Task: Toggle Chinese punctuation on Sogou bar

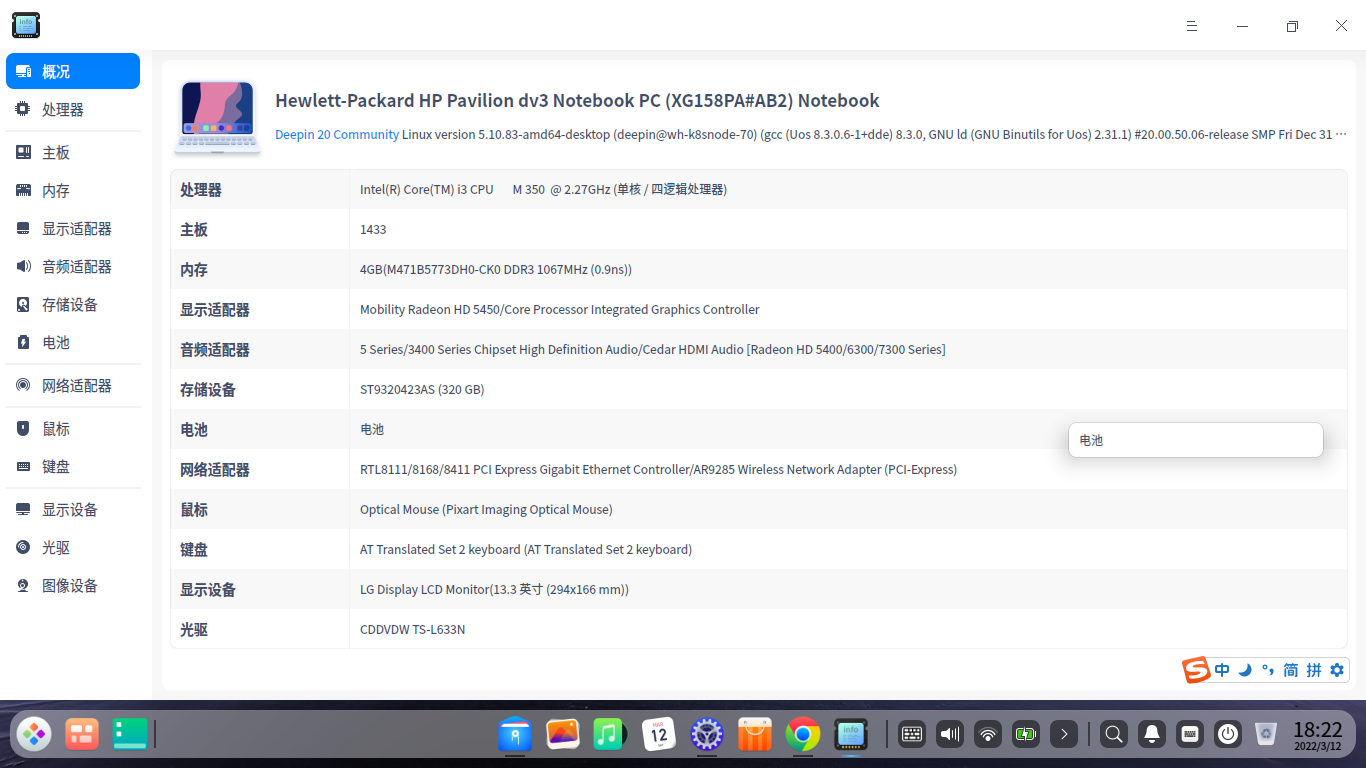Action: pos(1268,670)
